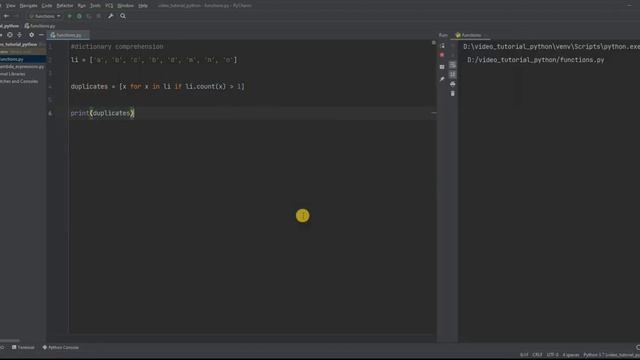Expand the video_tutorial_python project root
The width and height of the screenshot is (640, 360).
pyautogui.click(x=19, y=44)
